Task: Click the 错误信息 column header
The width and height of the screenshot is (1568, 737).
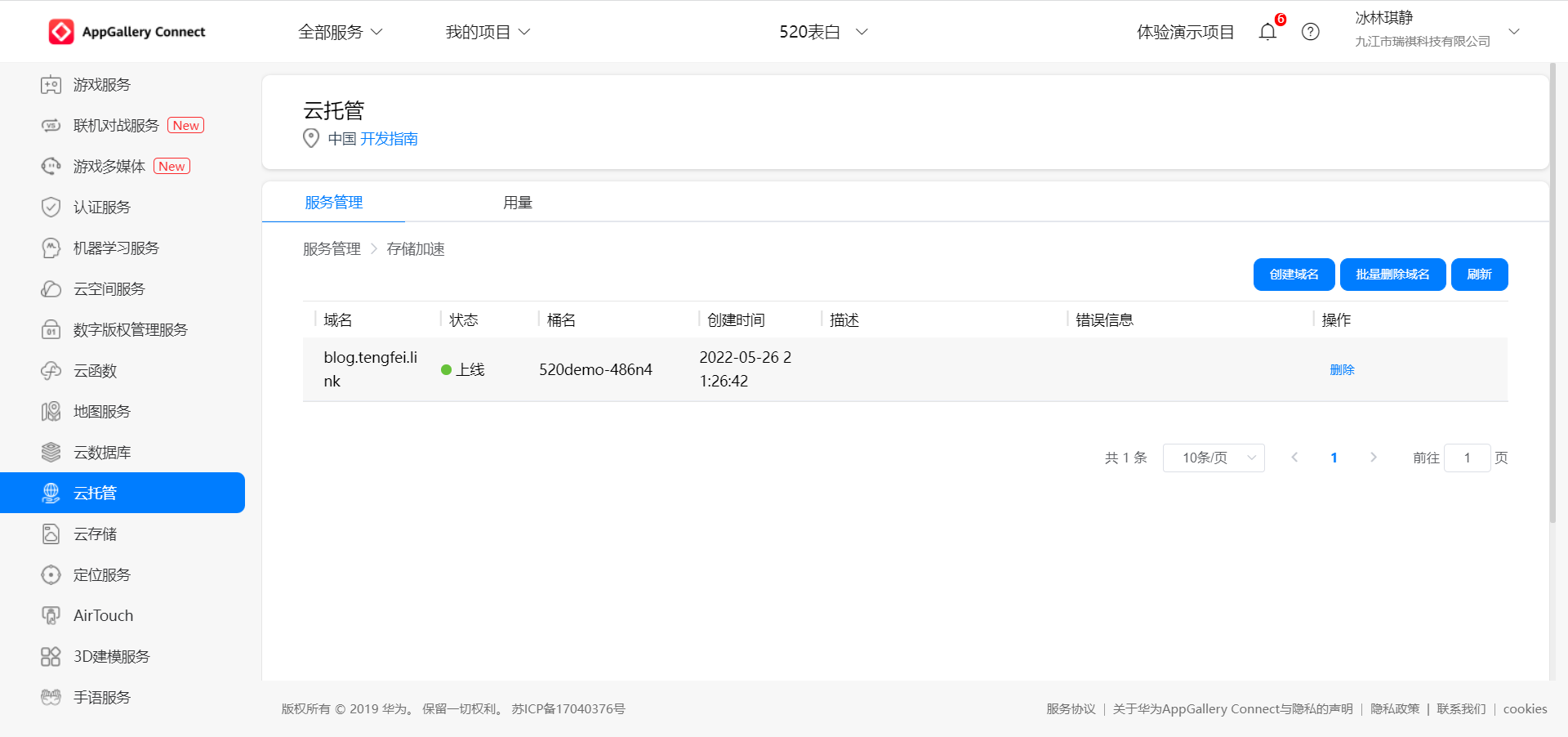Action: tap(1104, 320)
